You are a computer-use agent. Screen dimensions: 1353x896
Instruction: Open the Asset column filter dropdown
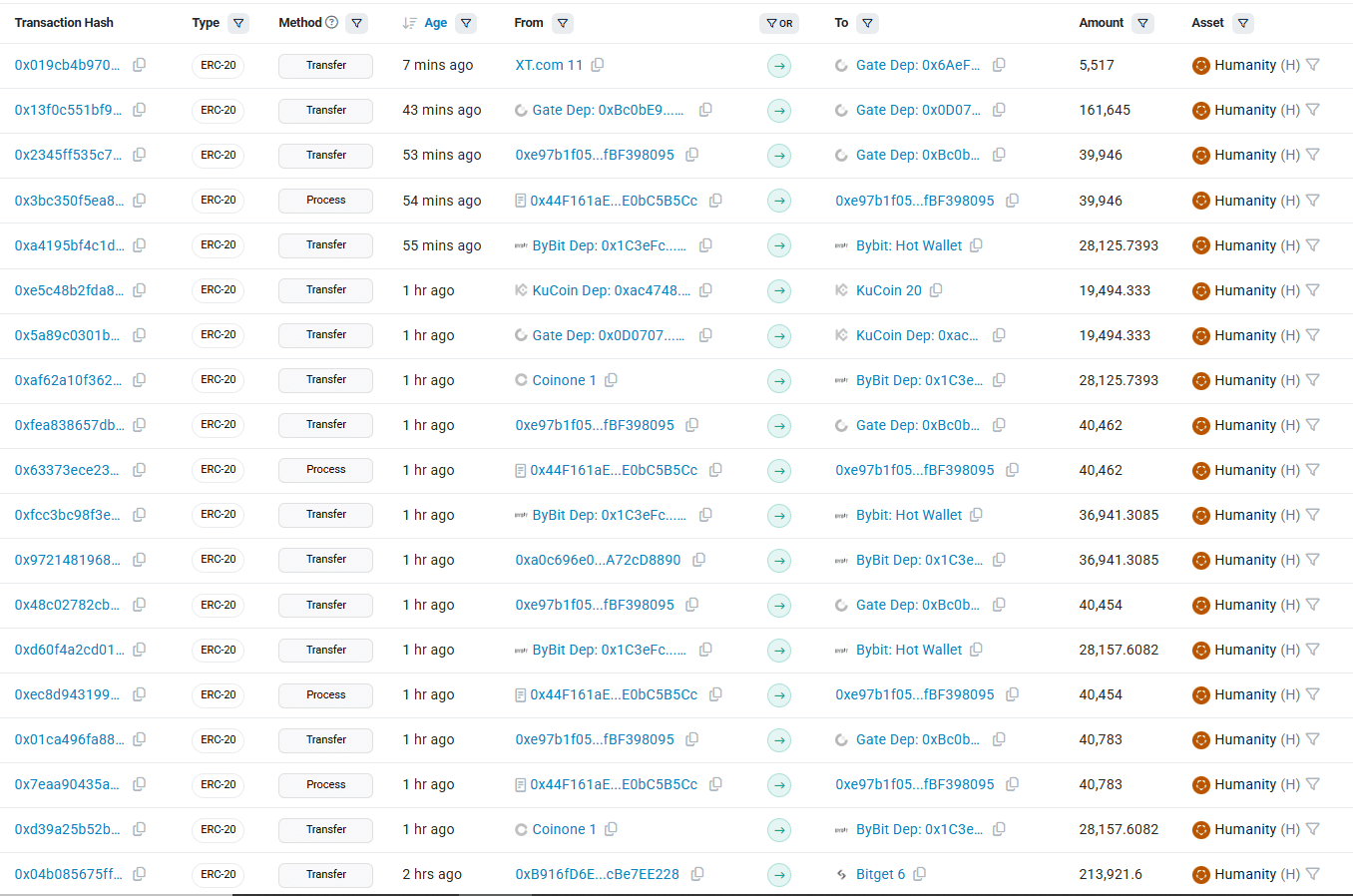click(1242, 23)
